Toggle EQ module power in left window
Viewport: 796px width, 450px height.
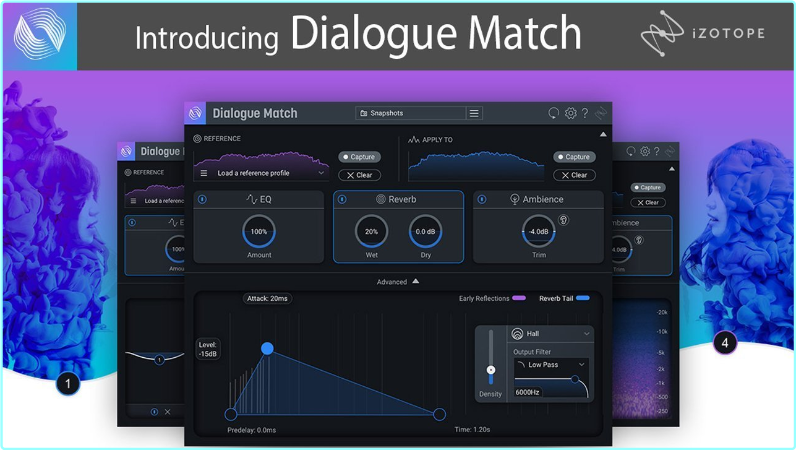pos(132,222)
